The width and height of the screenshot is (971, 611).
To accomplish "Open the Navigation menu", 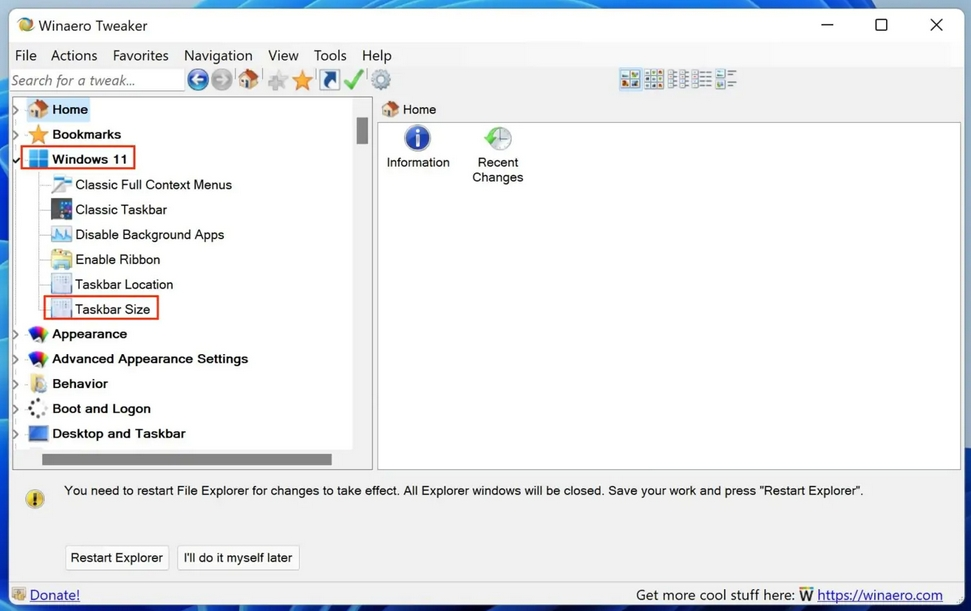I will 218,55.
